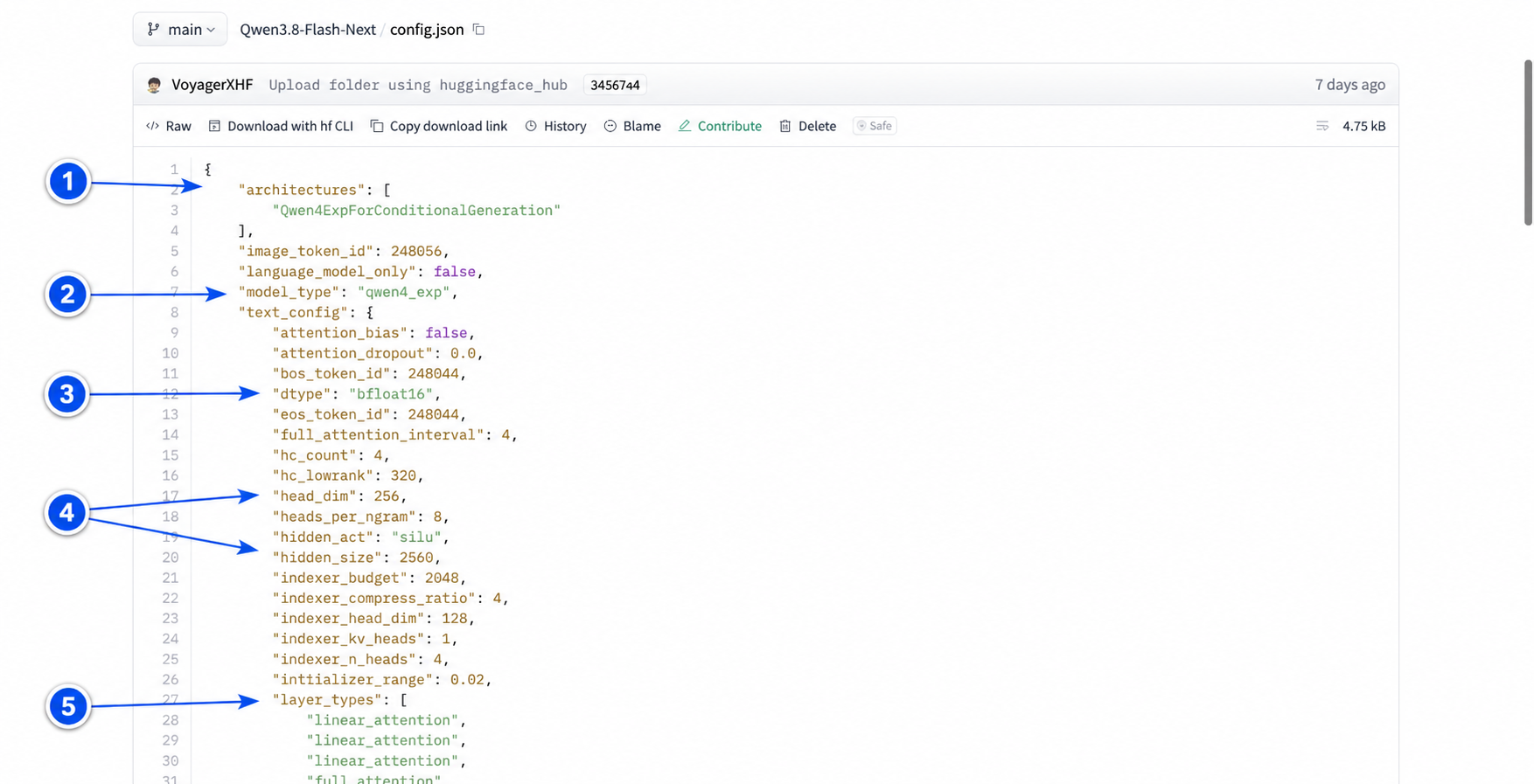1534x784 pixels.
Task: Select line number 10
Action: pos(170,353)
